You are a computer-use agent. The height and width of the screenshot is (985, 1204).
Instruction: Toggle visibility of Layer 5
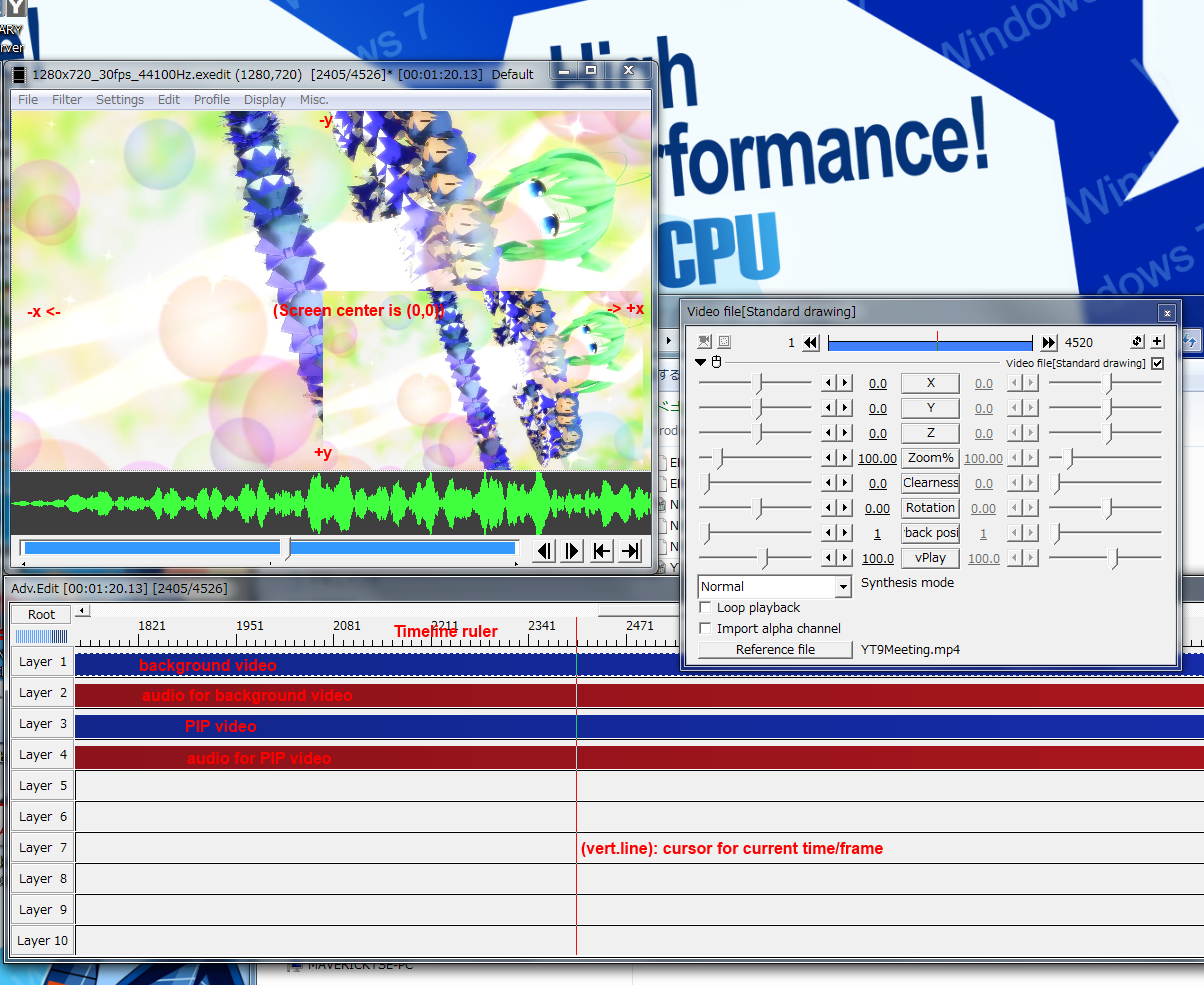click(42, 786)
